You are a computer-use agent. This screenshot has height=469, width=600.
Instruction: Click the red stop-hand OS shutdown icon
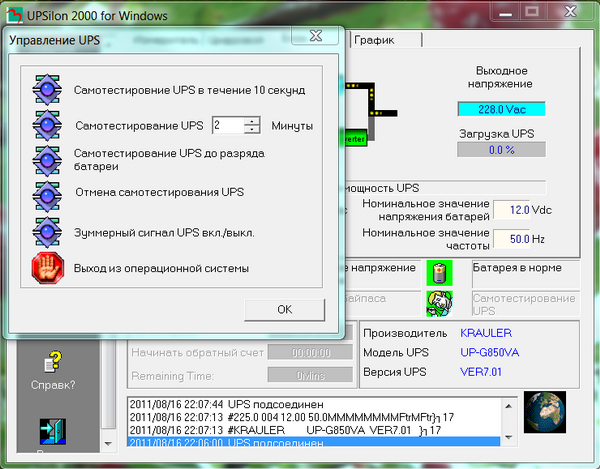[47, 268]
